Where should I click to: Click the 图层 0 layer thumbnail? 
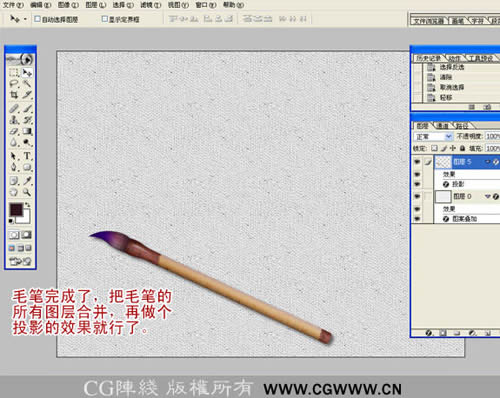click(x=443, y=197)
